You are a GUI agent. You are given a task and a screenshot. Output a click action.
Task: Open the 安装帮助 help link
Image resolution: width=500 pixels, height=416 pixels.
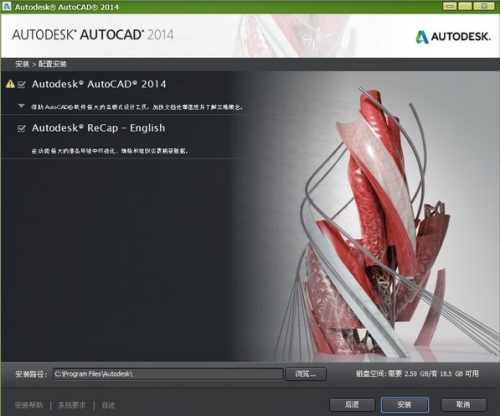point(29,405)
